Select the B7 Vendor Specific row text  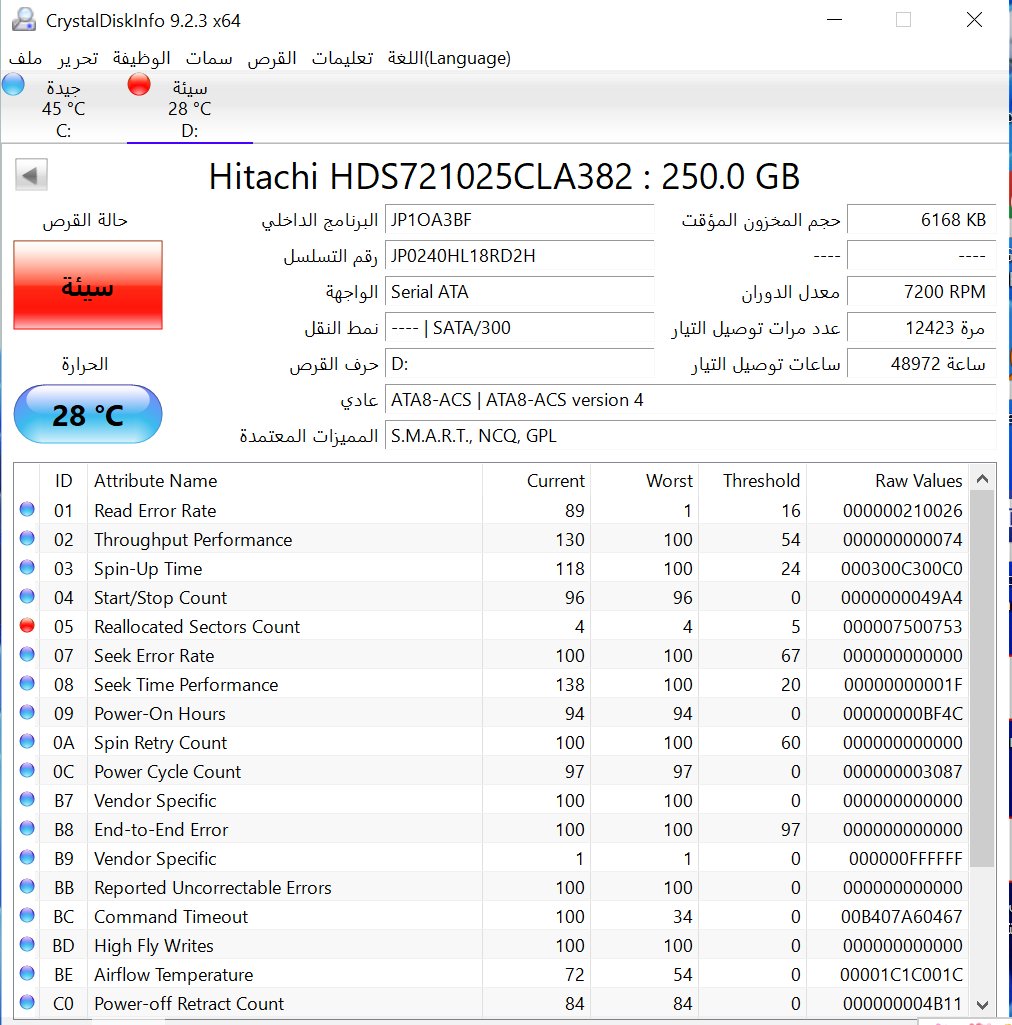pyautogui.click(x=155, y=800)
